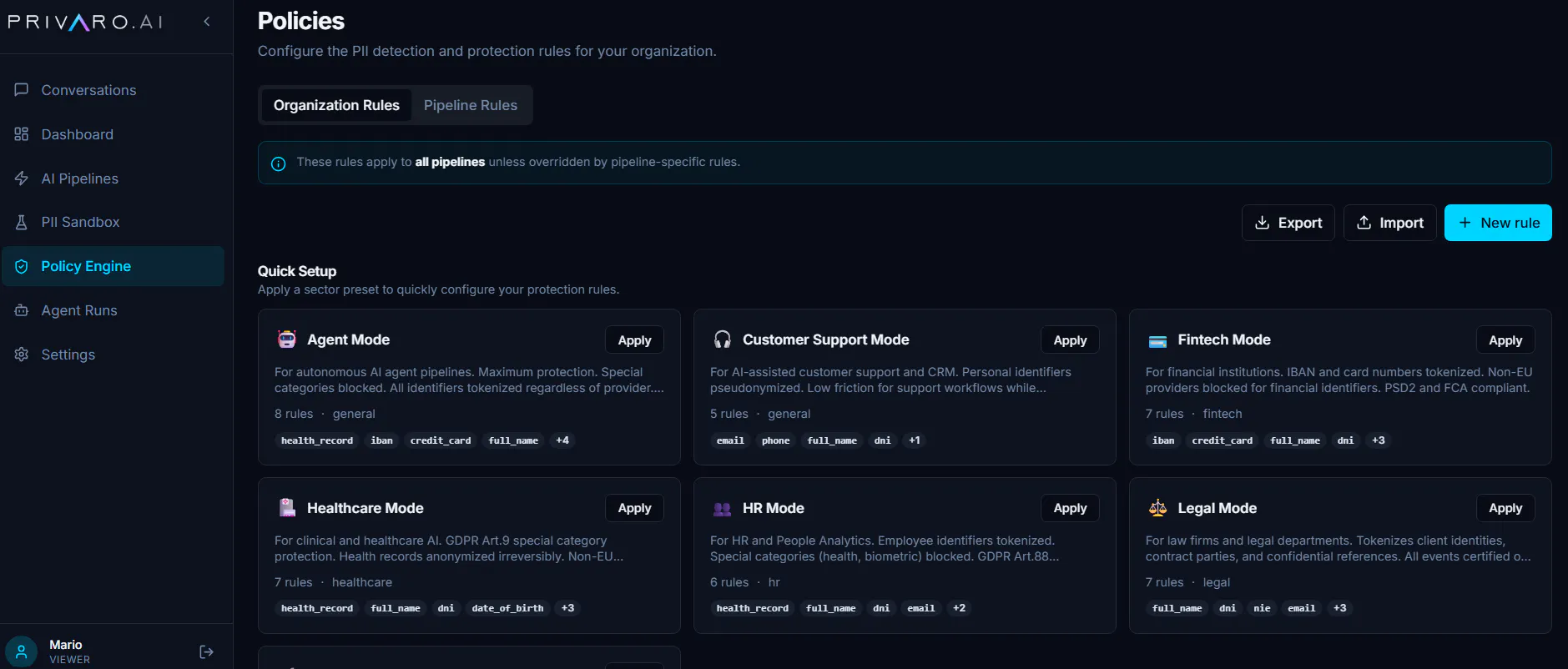Open AI Pipelines in the sidebar
The height and width of the screenshot is (669, 1568).
point(113,179)
